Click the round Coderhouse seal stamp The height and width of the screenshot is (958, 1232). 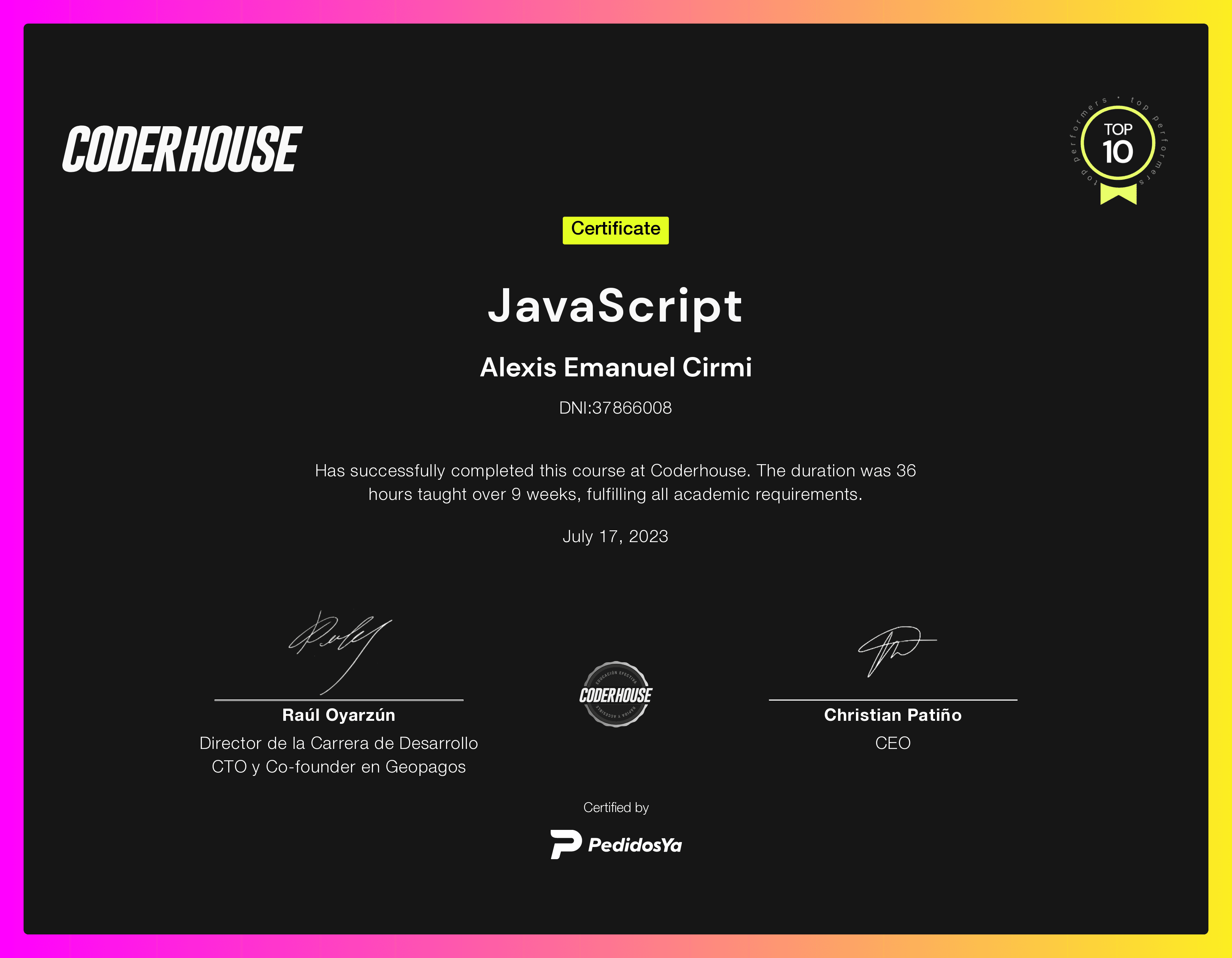click(616, 695)
